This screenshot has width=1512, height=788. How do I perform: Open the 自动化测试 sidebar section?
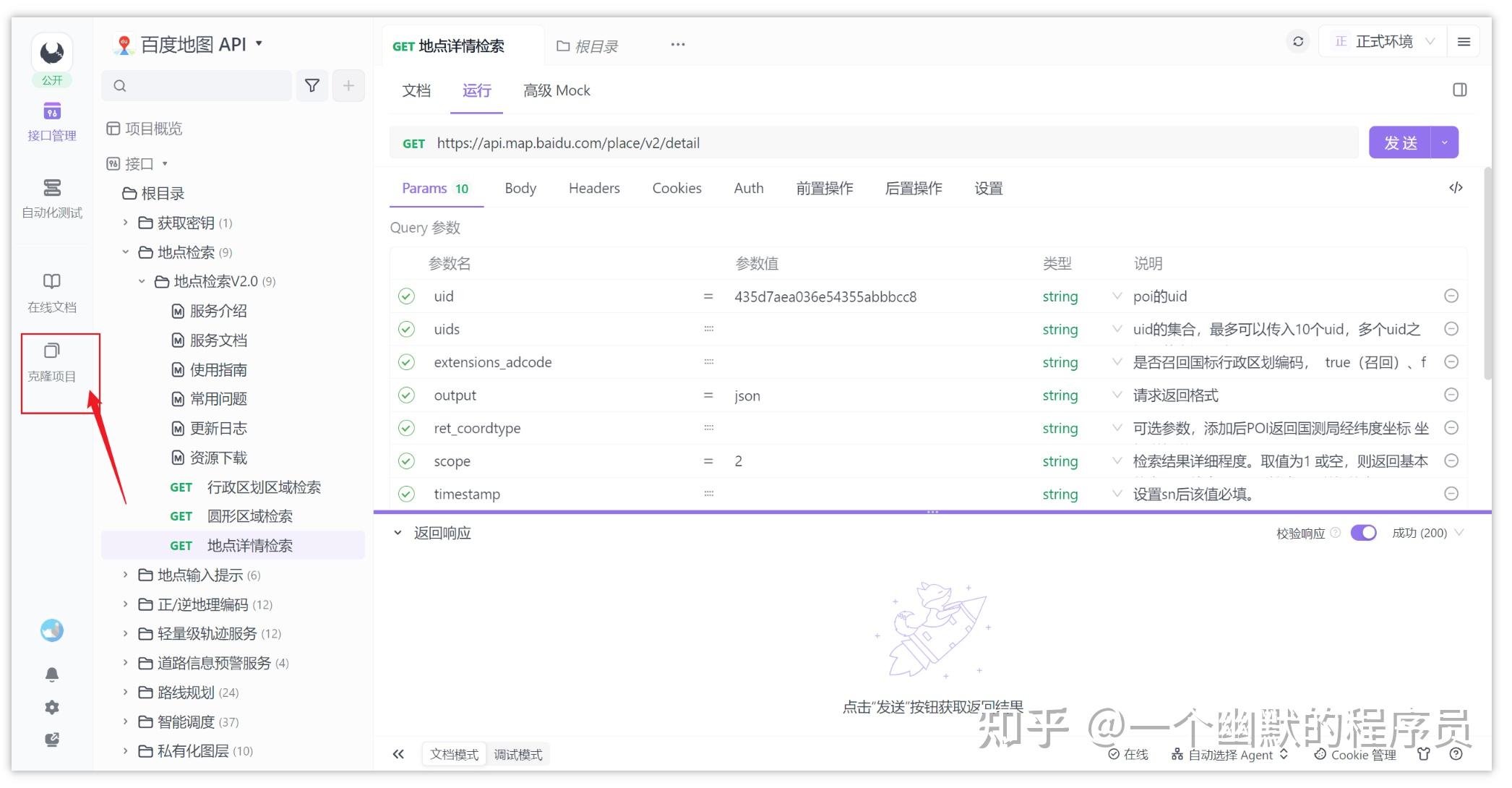click(51, 199)
